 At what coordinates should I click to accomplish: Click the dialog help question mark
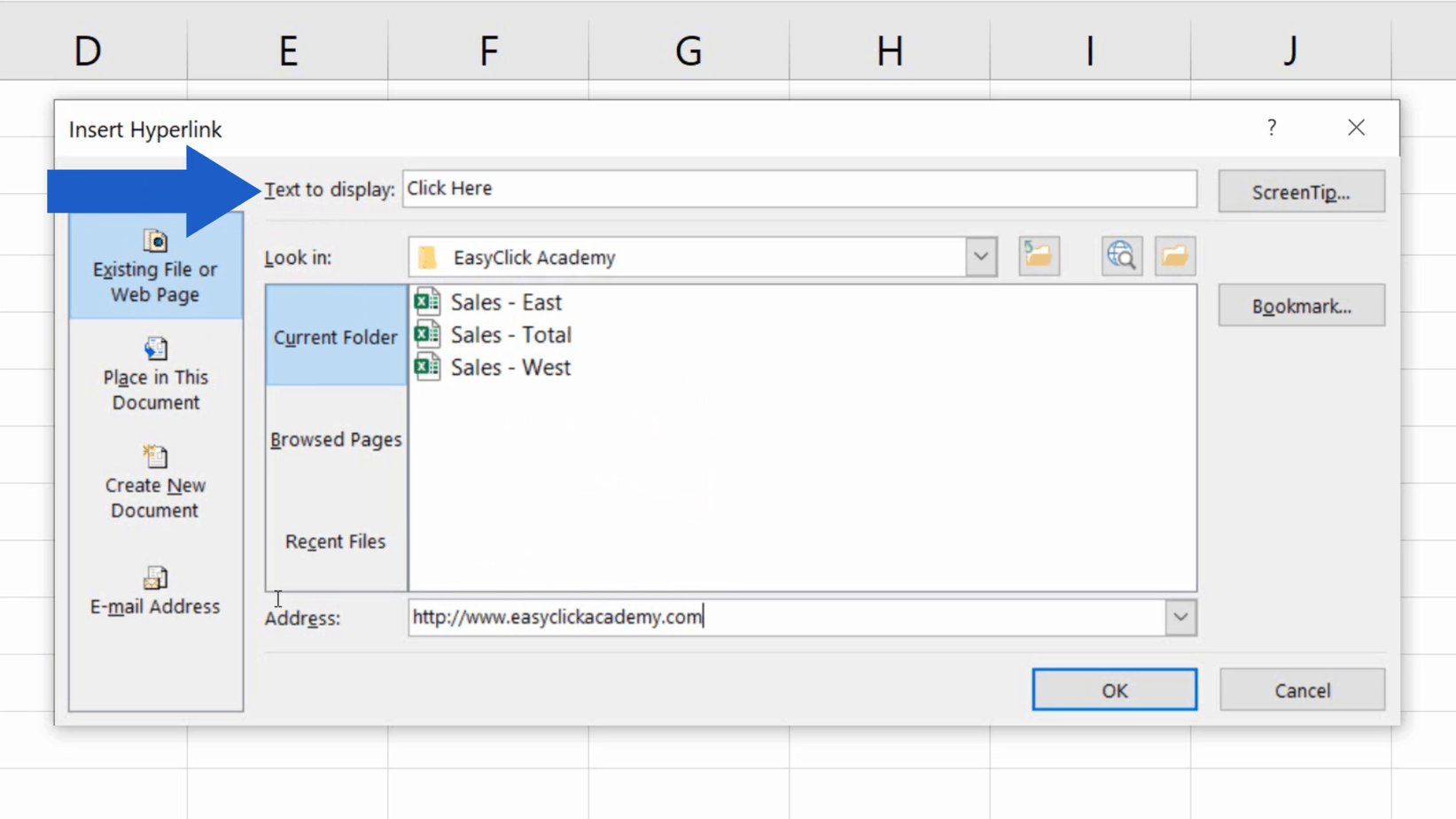coord(1271,128)
